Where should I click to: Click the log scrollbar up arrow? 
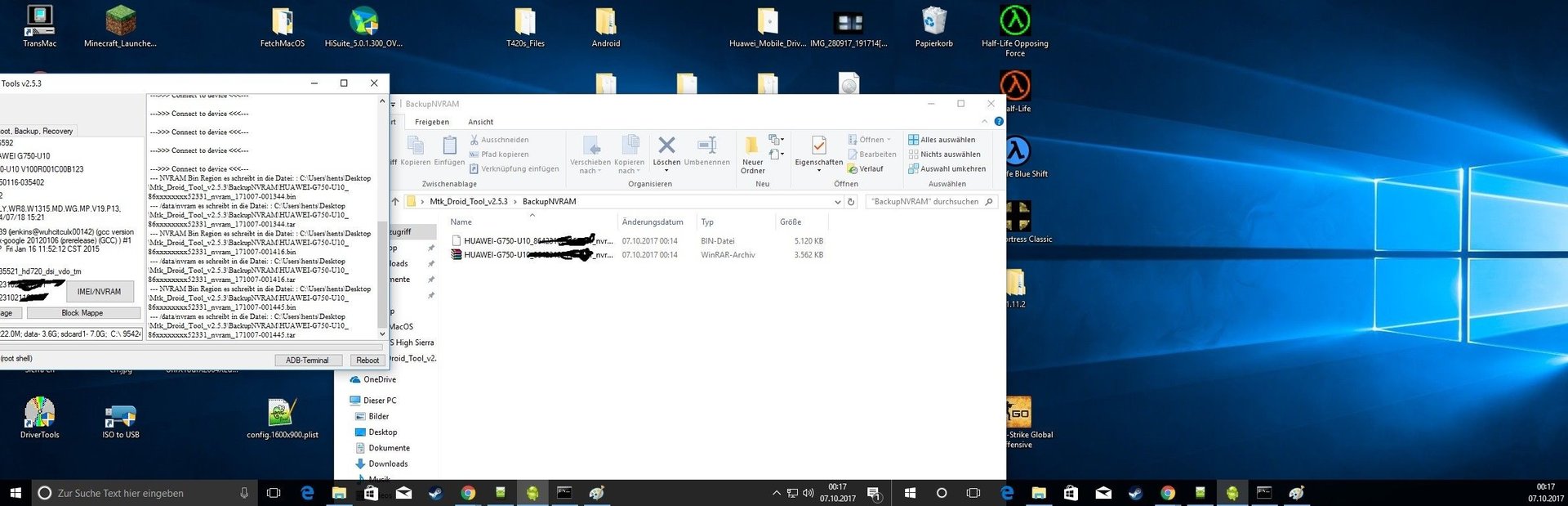(x=381, y=101)
